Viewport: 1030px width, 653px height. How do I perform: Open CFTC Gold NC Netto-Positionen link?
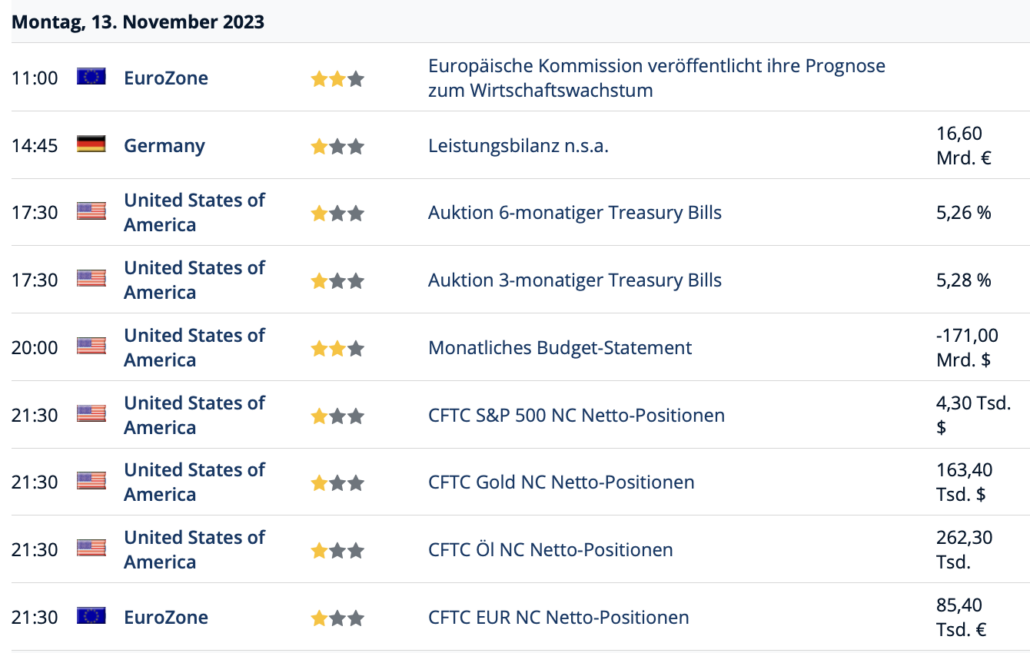pyautogui.click(x=561, y=482)
